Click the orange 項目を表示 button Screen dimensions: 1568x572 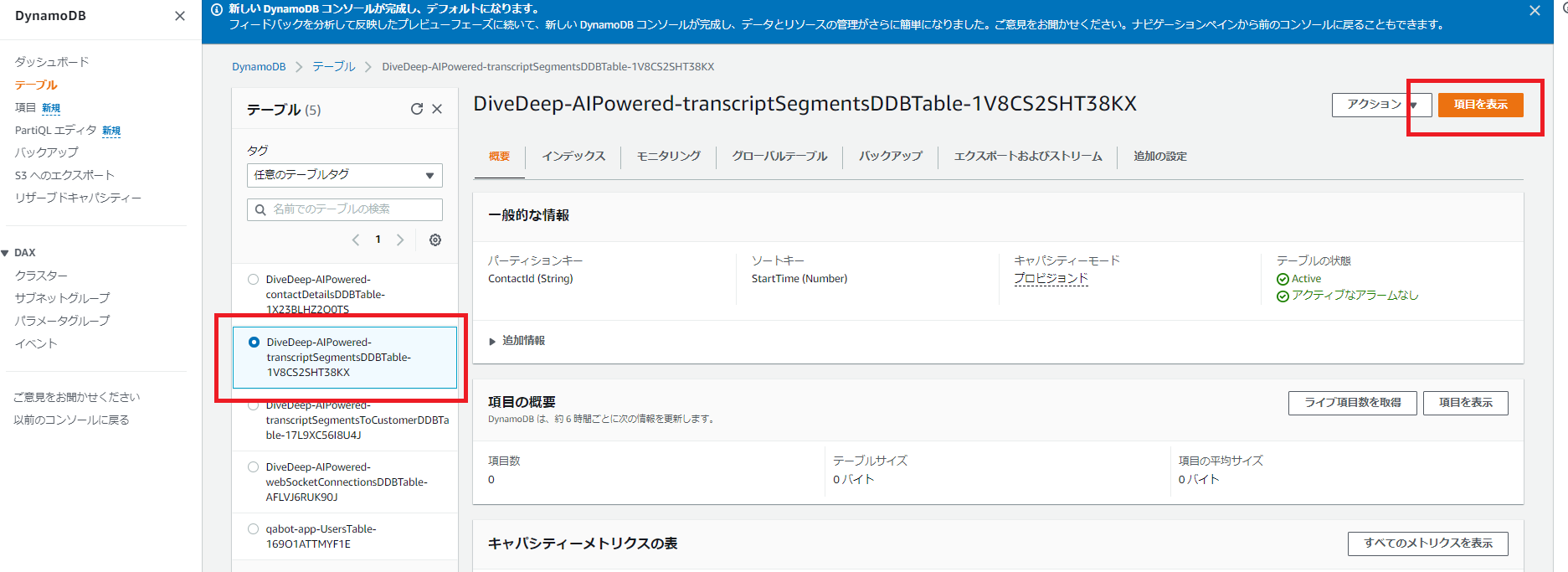coord(1480,105)
